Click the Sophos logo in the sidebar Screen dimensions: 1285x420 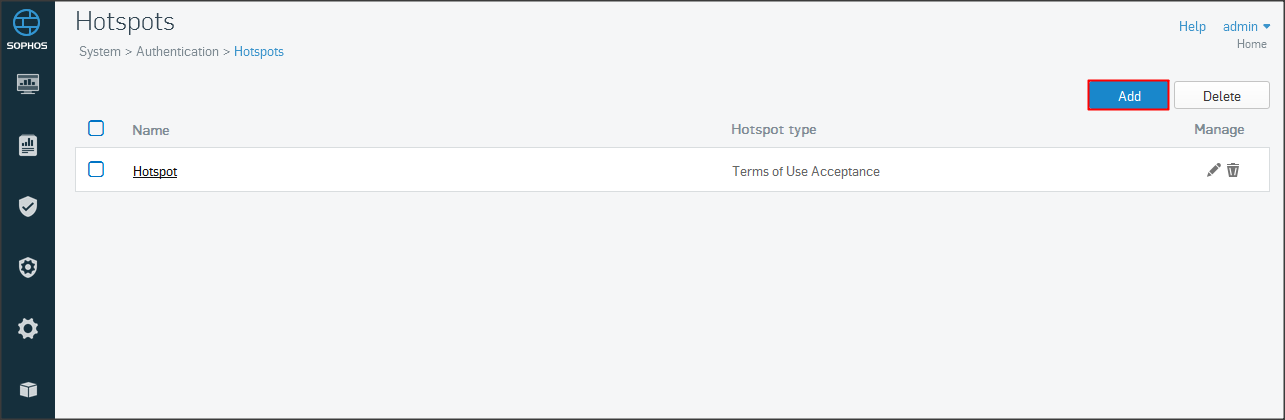point(28,30)
